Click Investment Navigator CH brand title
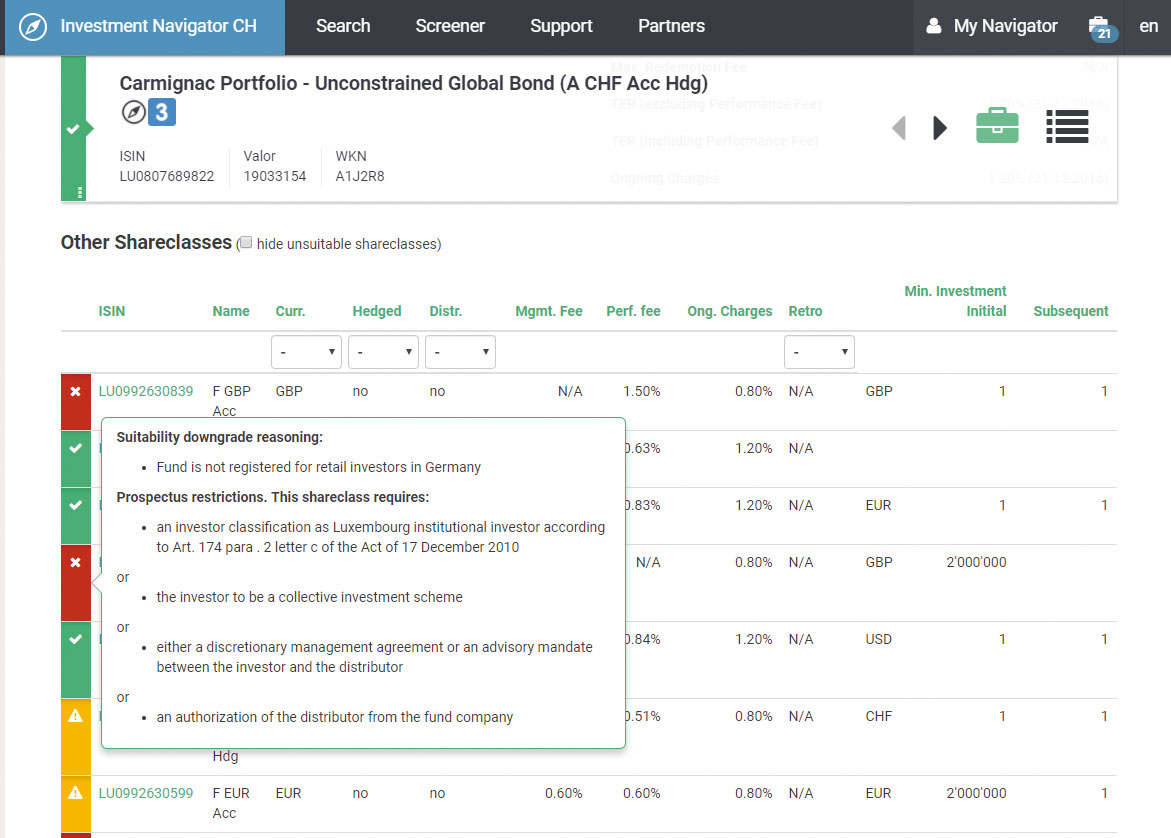 point(158,26)
